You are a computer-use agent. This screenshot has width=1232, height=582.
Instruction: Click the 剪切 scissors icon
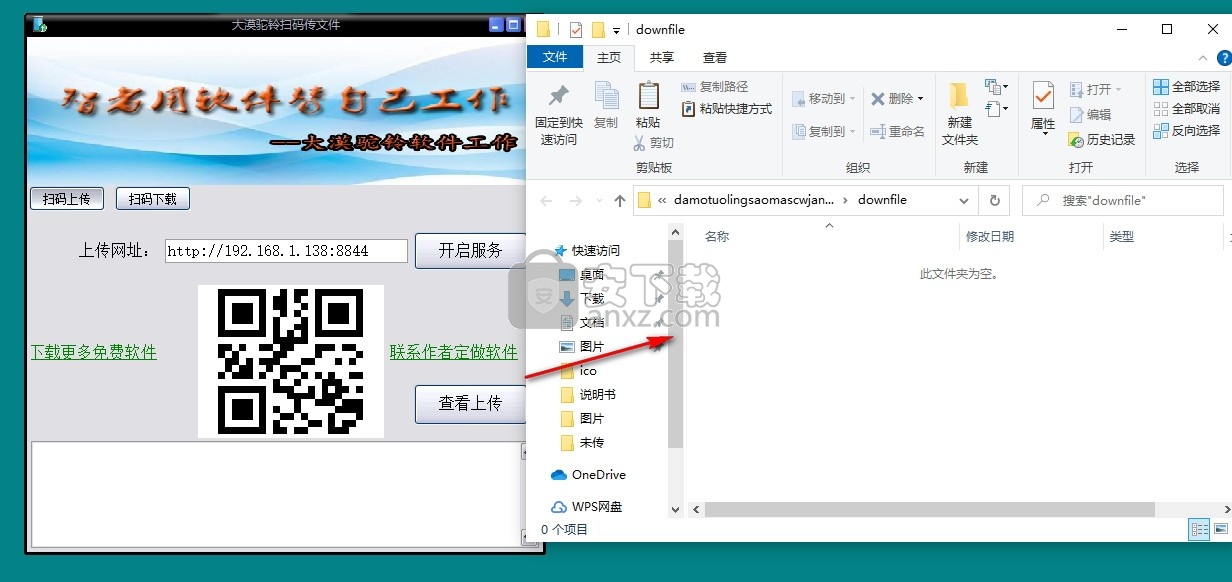[x=640, y=143]
